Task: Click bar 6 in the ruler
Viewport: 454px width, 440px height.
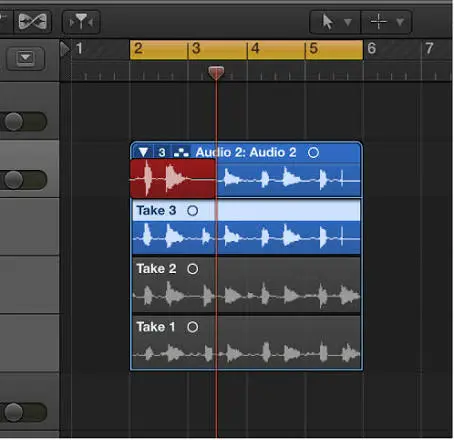Action: (372, 49)
